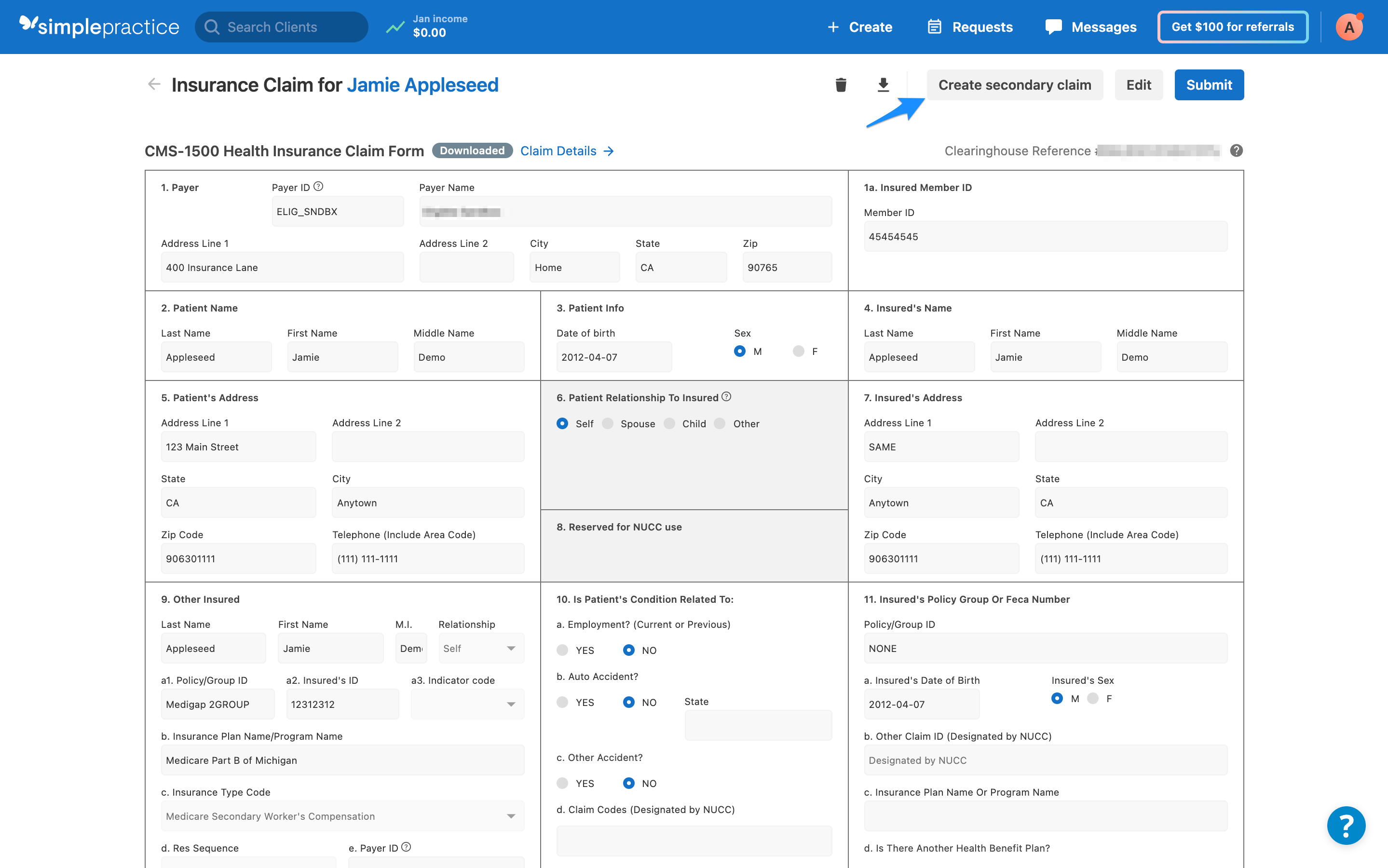Download the claim form
1388x868 pixels.
(x=883, y=84)
